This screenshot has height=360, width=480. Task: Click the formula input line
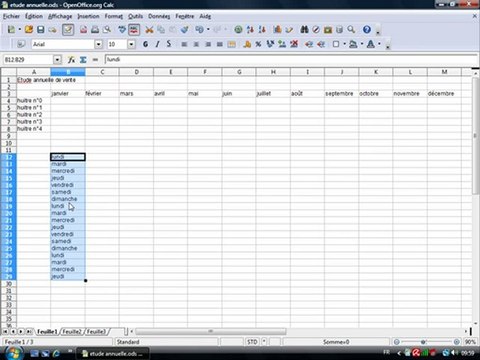292,60
